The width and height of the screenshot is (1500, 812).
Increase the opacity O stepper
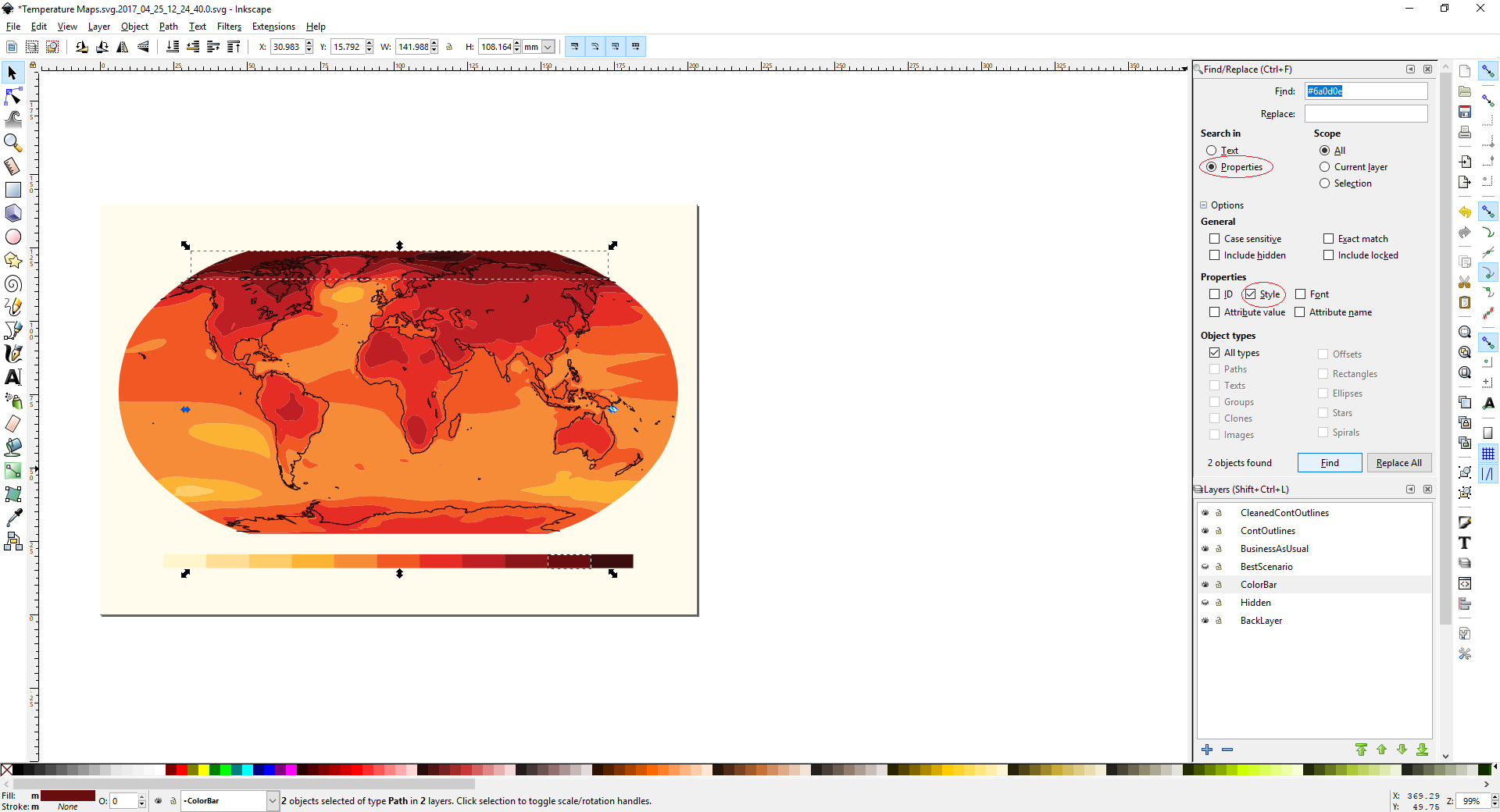click(141, 797)
